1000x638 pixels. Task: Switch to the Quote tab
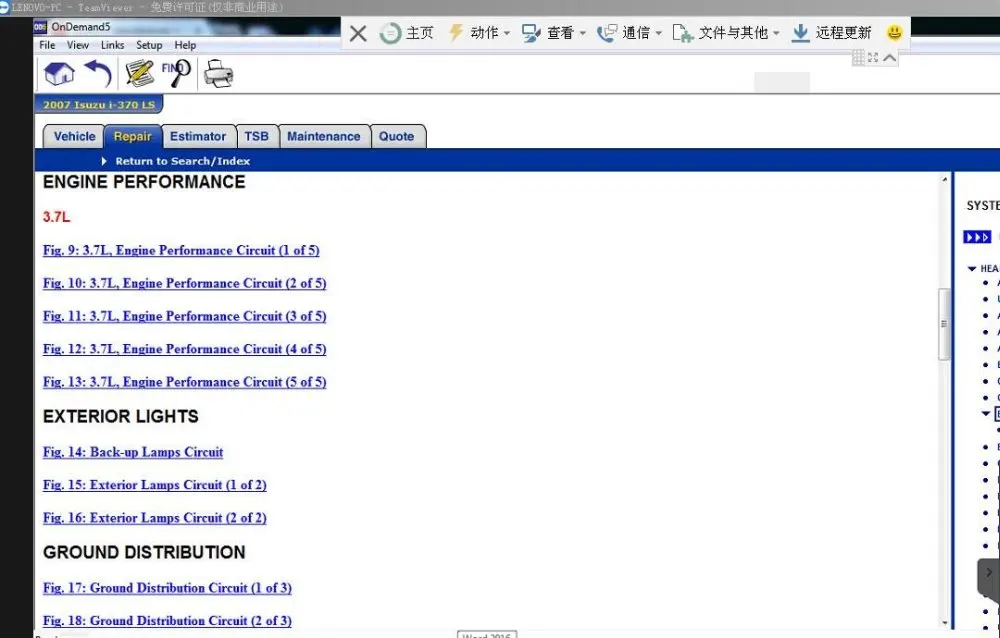click(397, 137)
